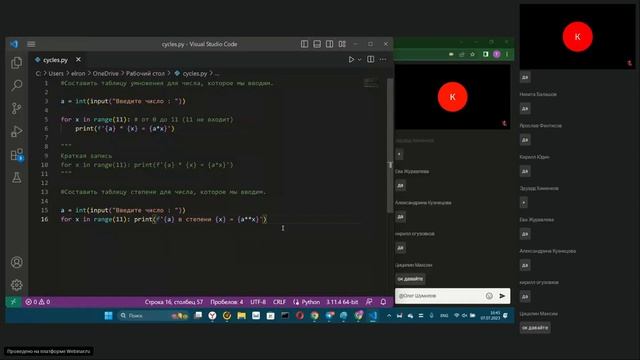Viewport: 640px width, 360px height.
Task: Expand the run button dropdown arrow
Action: 360,60
